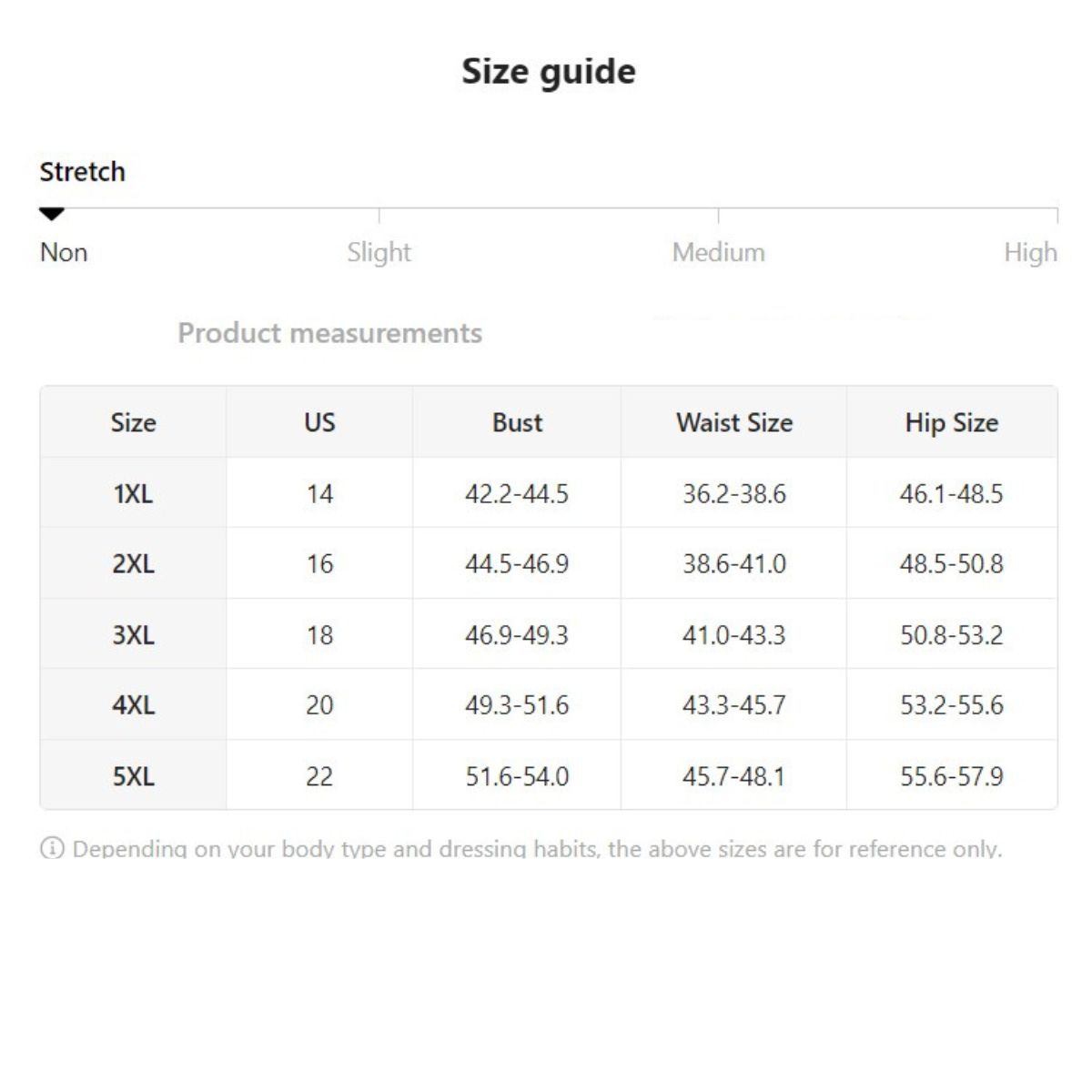The width and height of the screenshot is (1092, 1092).
Task: Click the 55.6-57.9 hip measurement cell
Action: [x=951, y=776]
